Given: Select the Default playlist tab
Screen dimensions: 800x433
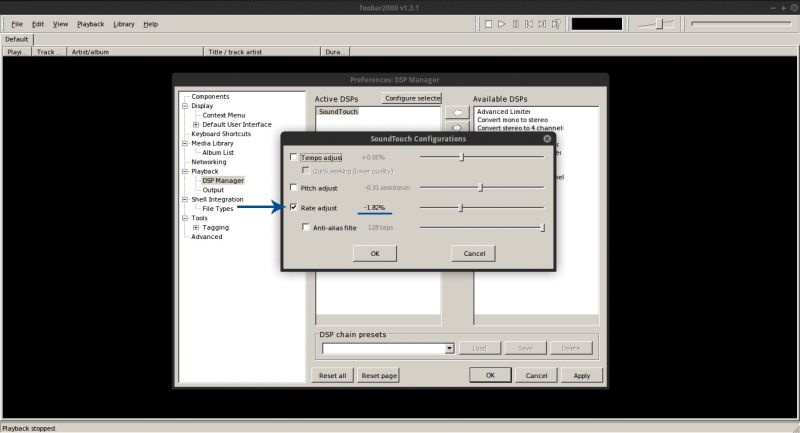Looking at the screenshot, I should click(17, 39).
